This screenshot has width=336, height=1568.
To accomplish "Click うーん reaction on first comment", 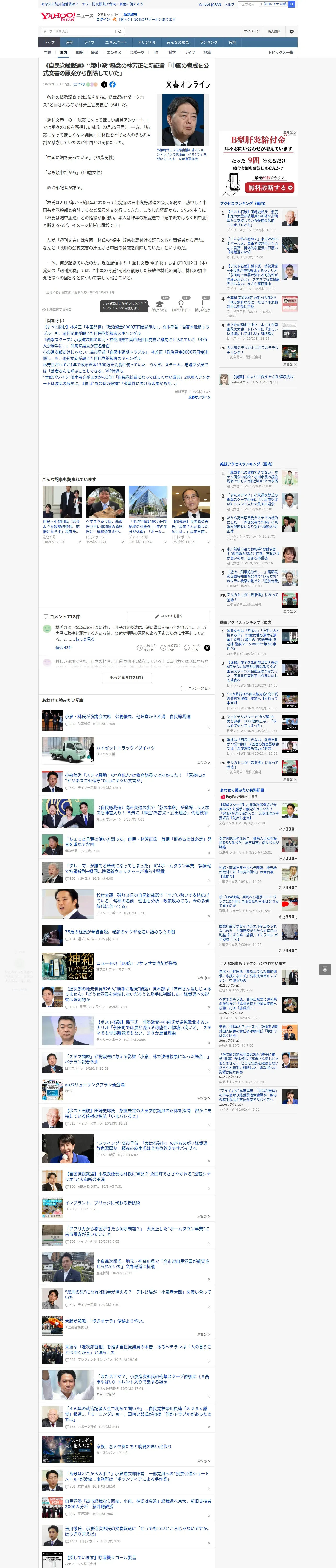I will pos(192,648).
